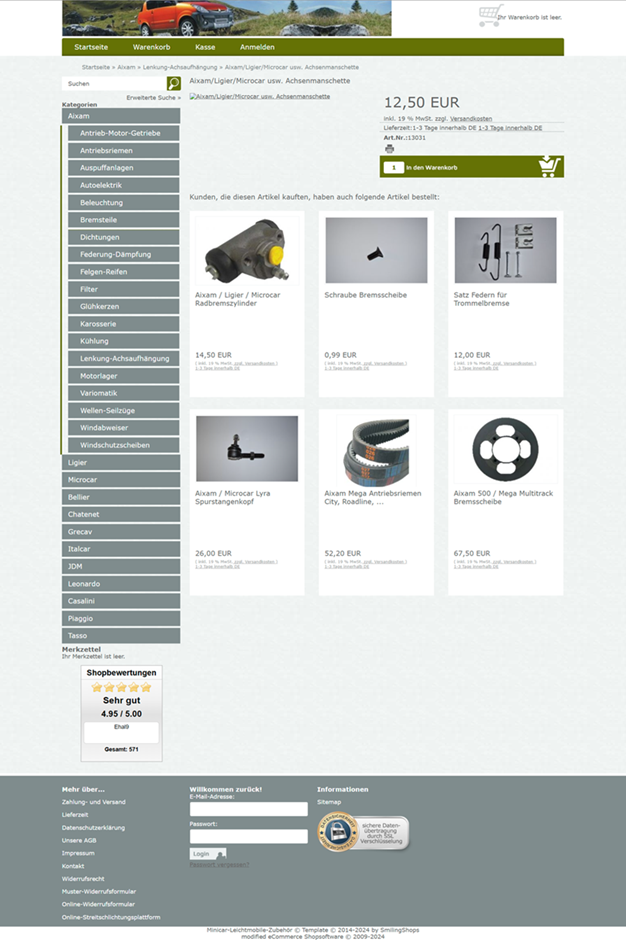The width and height of the screenshot is (626, 940).
Task: Click the quantity field next to In den Warenkorb
Action: pos(393,167)
